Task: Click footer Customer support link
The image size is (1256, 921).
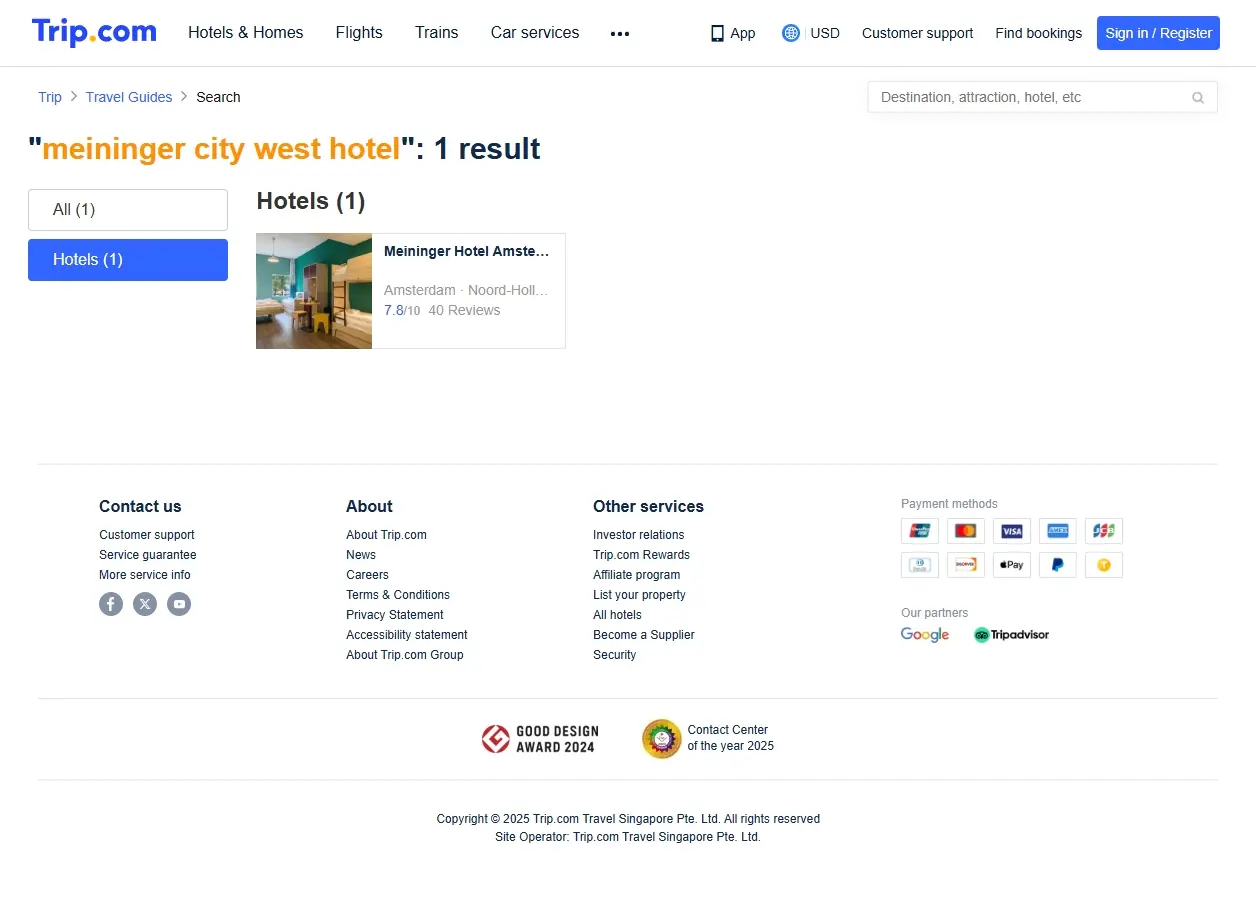Action: [x=147, y=535]
